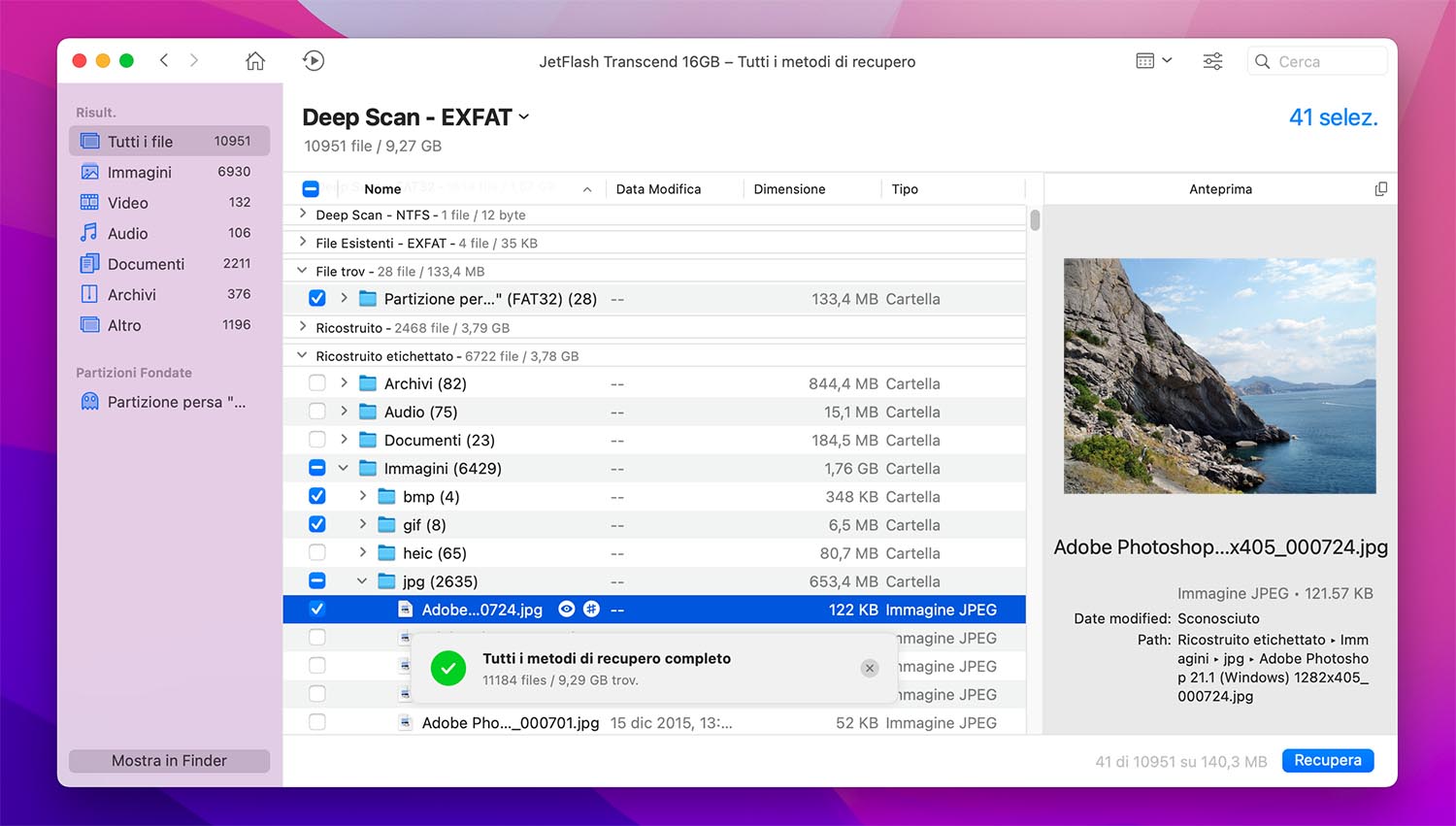Enable the Documenti (23) checkbox
The image size is (1456, 826).
pos(316,440)
